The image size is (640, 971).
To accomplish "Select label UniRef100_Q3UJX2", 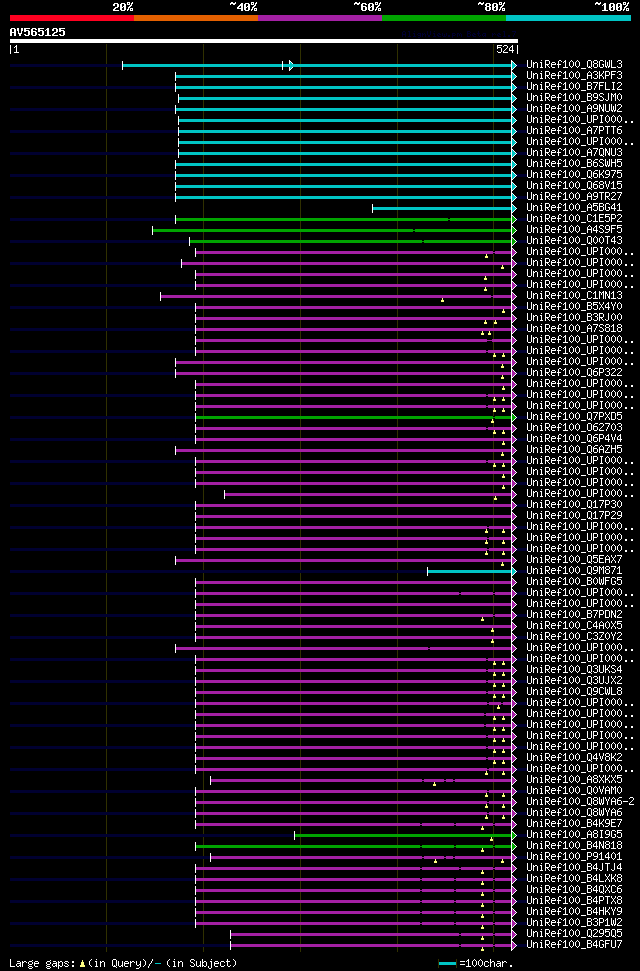I will pyautogui.click(x=574, y=681).
